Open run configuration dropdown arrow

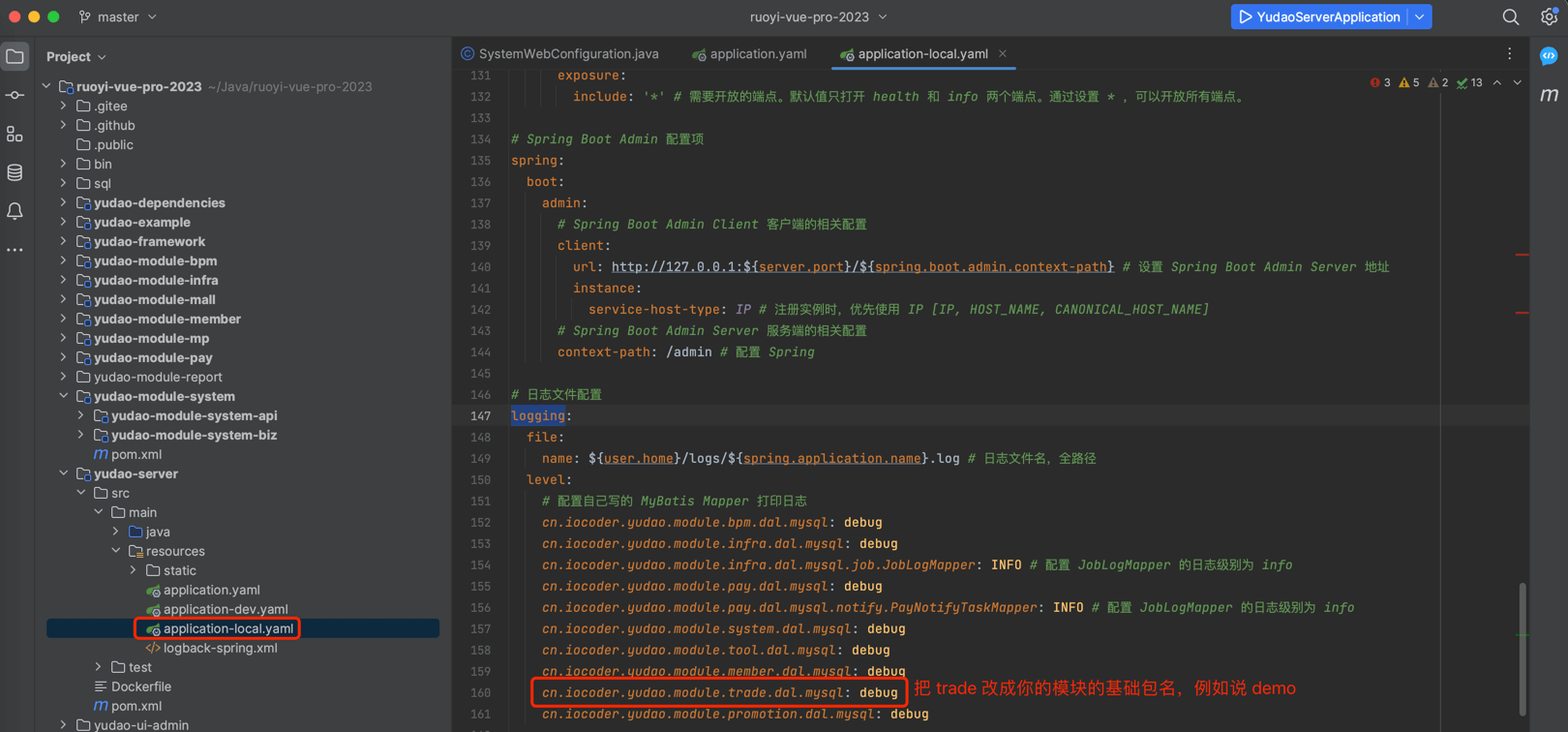1420,17
